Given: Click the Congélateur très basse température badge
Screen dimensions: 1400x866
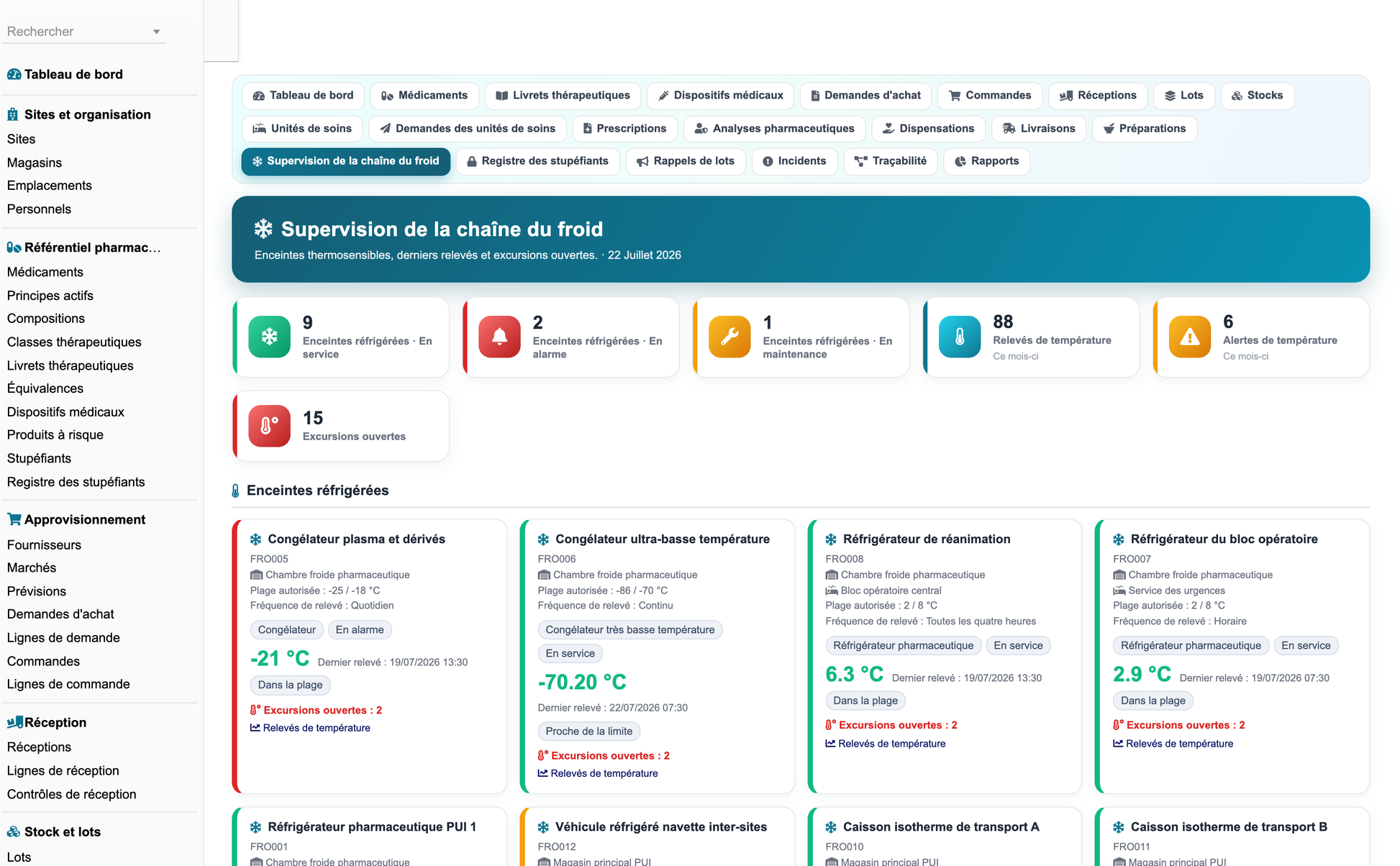Looking at the screenshot, I should 630,630.
